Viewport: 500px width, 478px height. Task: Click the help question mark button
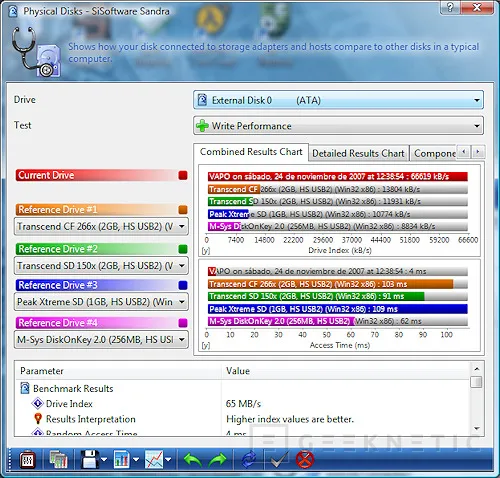click(x=450, y=7)
